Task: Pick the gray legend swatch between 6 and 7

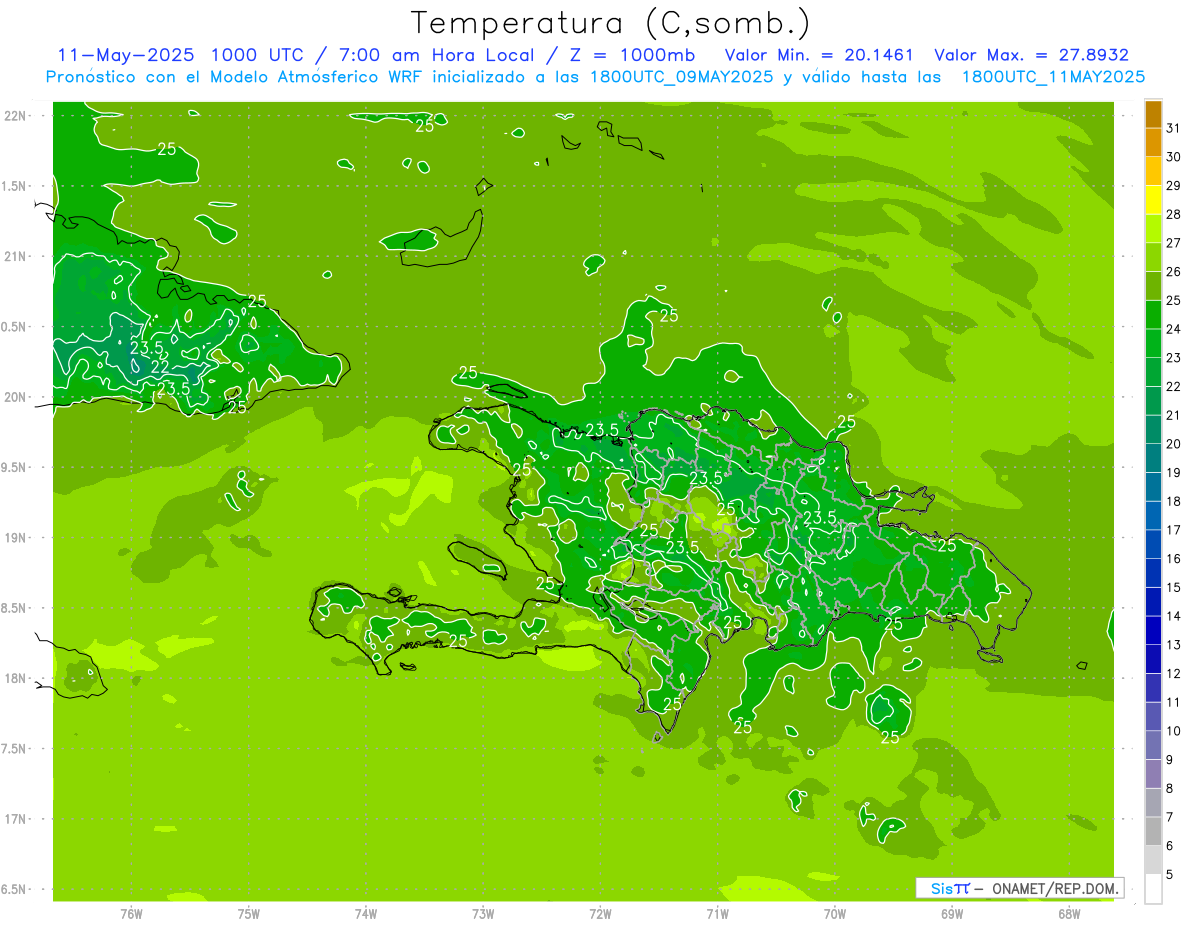Action: coord(1153,831)
